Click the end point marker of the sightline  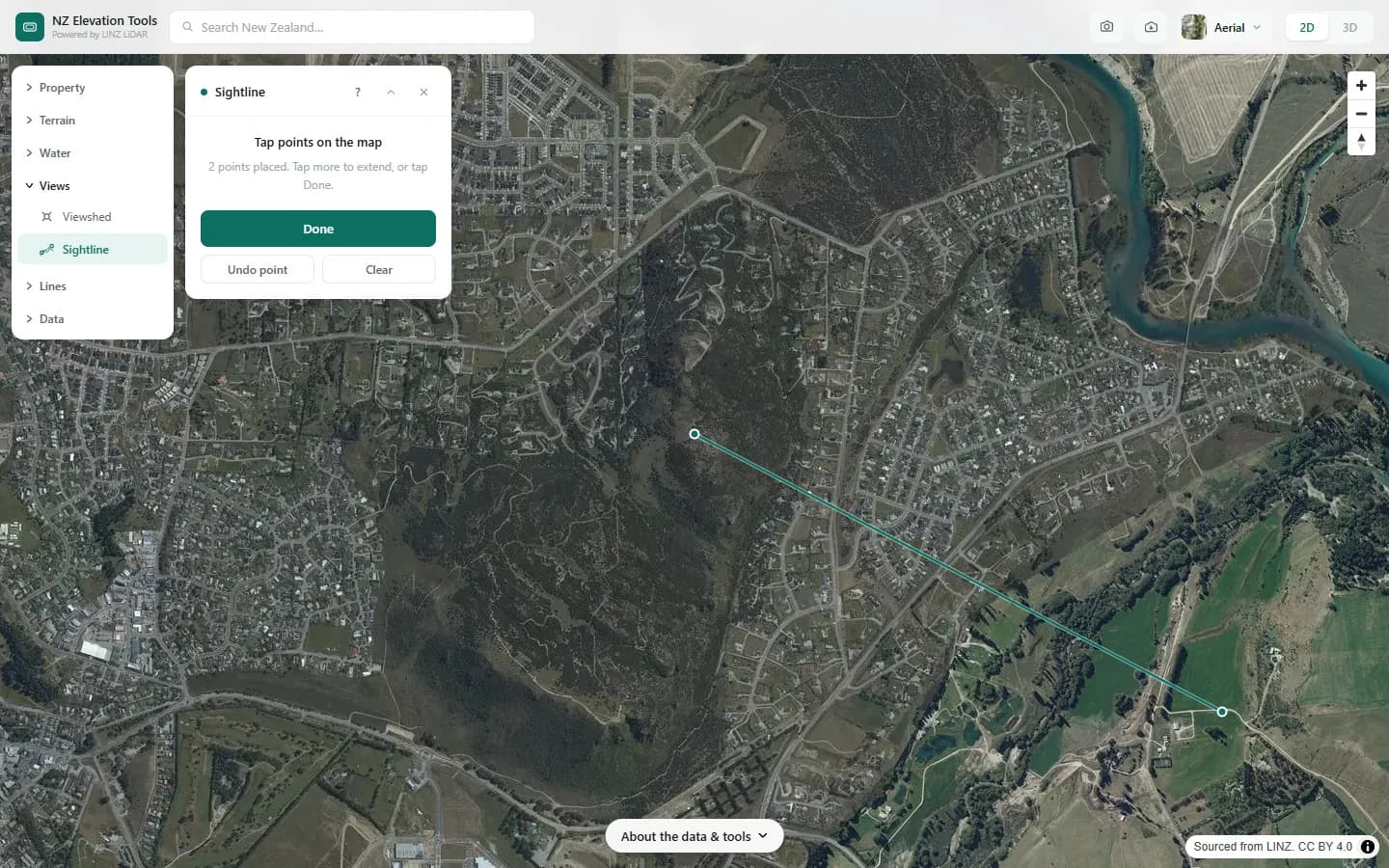point(1222,712)
